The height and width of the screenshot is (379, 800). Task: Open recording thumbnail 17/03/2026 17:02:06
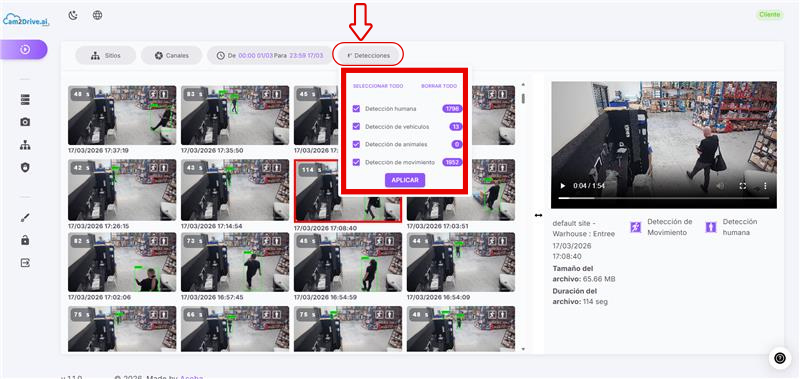point(122,262)
